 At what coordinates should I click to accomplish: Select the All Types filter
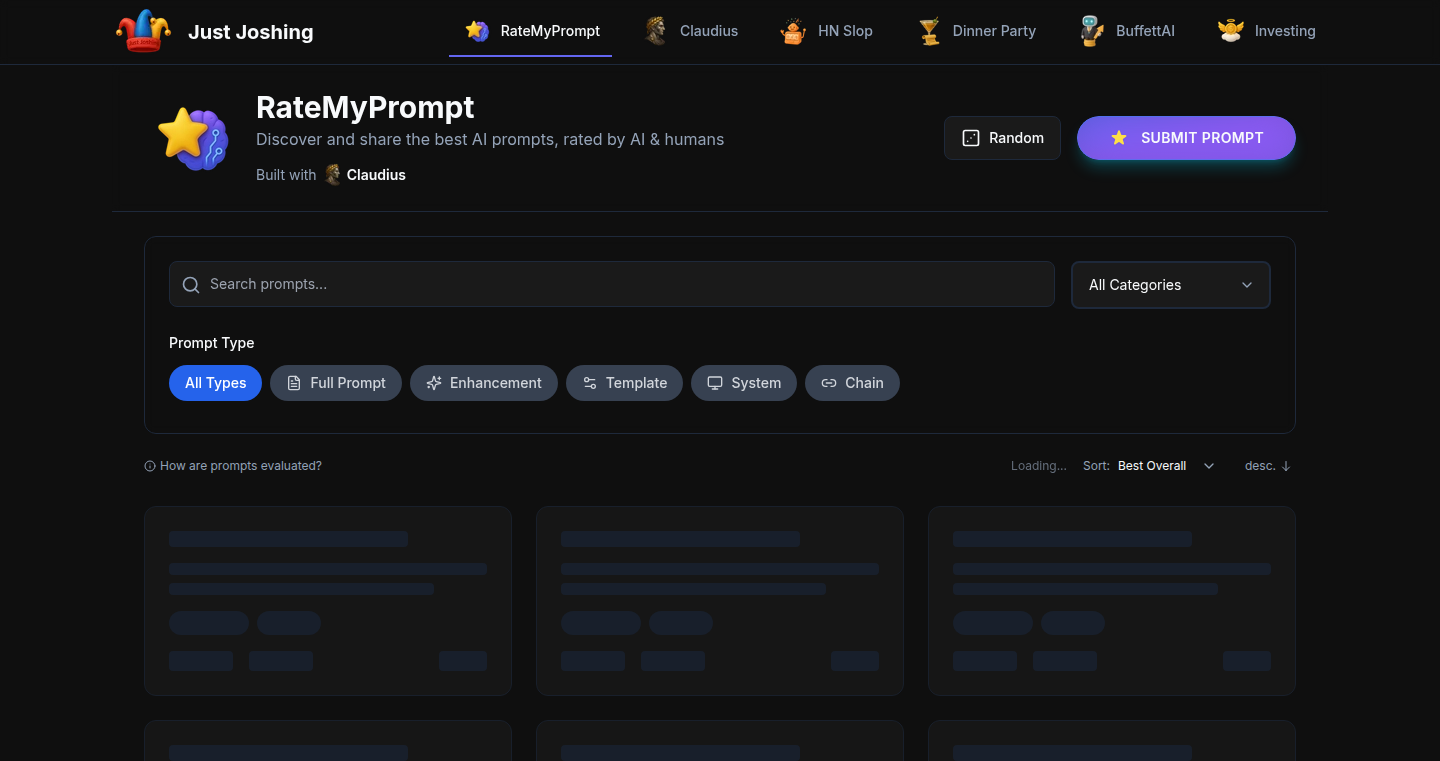pos(215,383)
